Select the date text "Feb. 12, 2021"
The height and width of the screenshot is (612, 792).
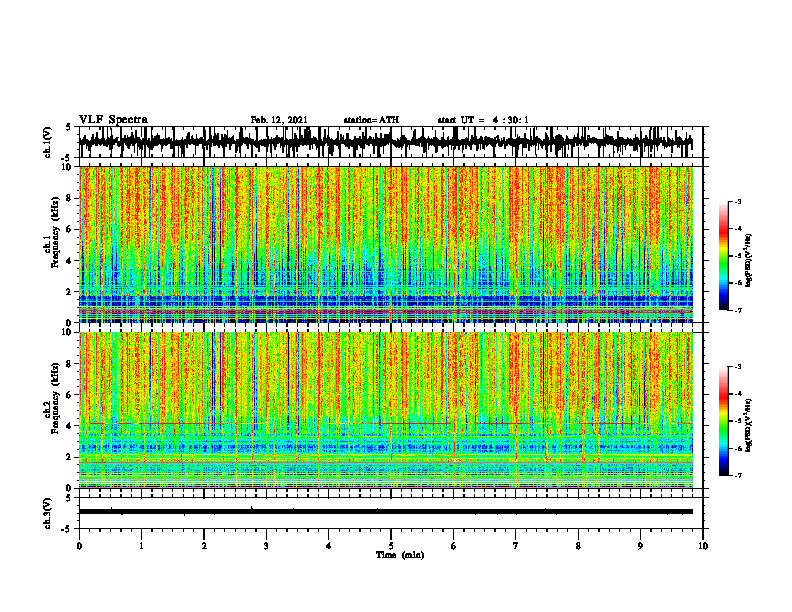coord(279,120)
